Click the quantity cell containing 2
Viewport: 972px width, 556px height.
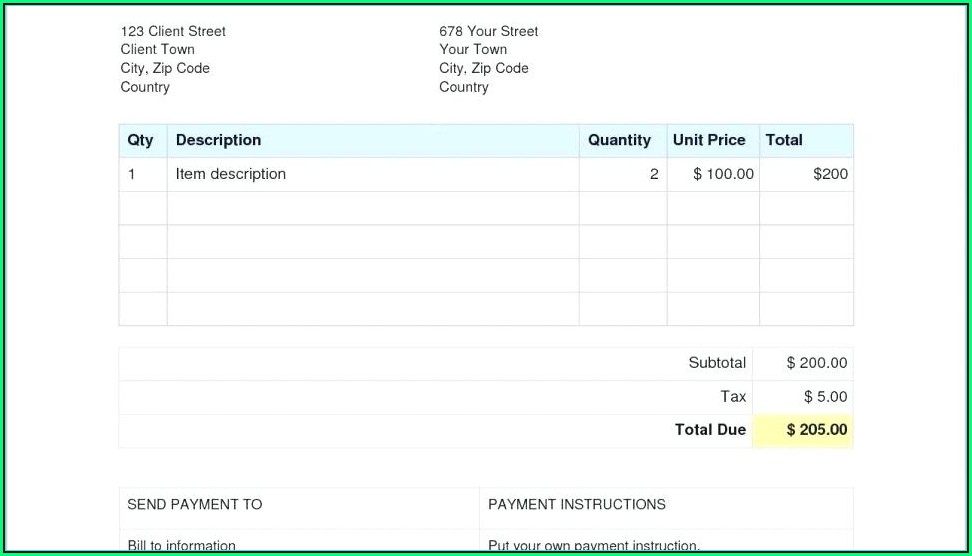pos(654,174)
